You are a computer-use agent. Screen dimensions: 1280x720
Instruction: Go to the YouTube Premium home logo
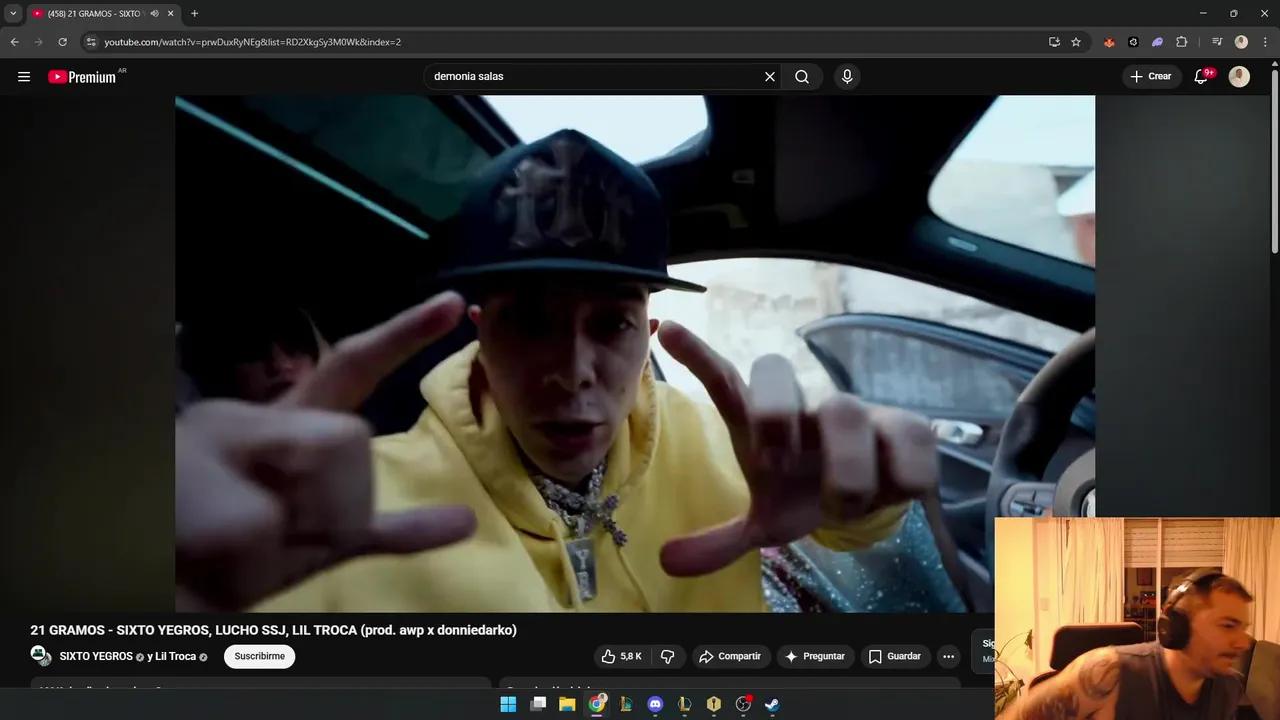pos(83,77)
